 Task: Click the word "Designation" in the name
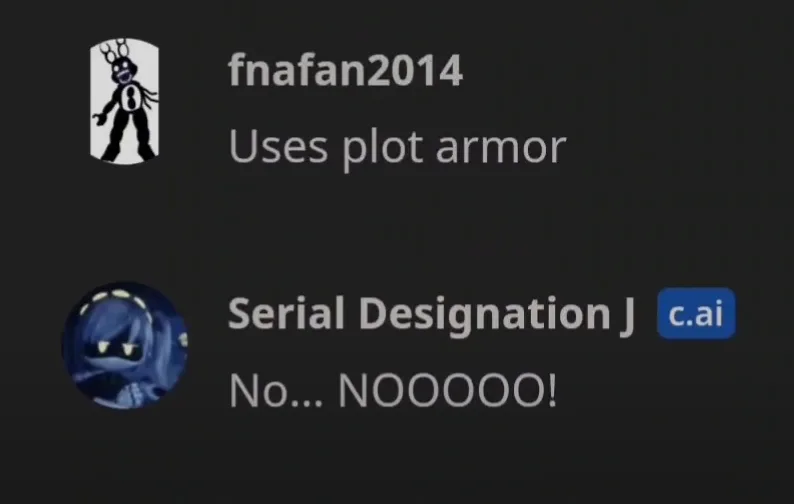click(484, 315)
